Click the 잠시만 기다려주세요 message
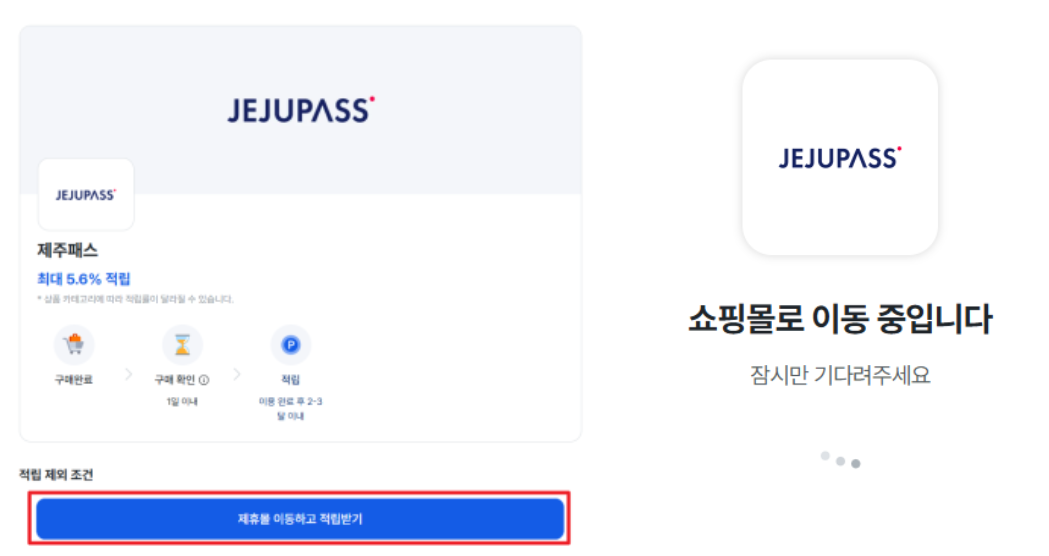1049x556 pixels. pos(840,376)
